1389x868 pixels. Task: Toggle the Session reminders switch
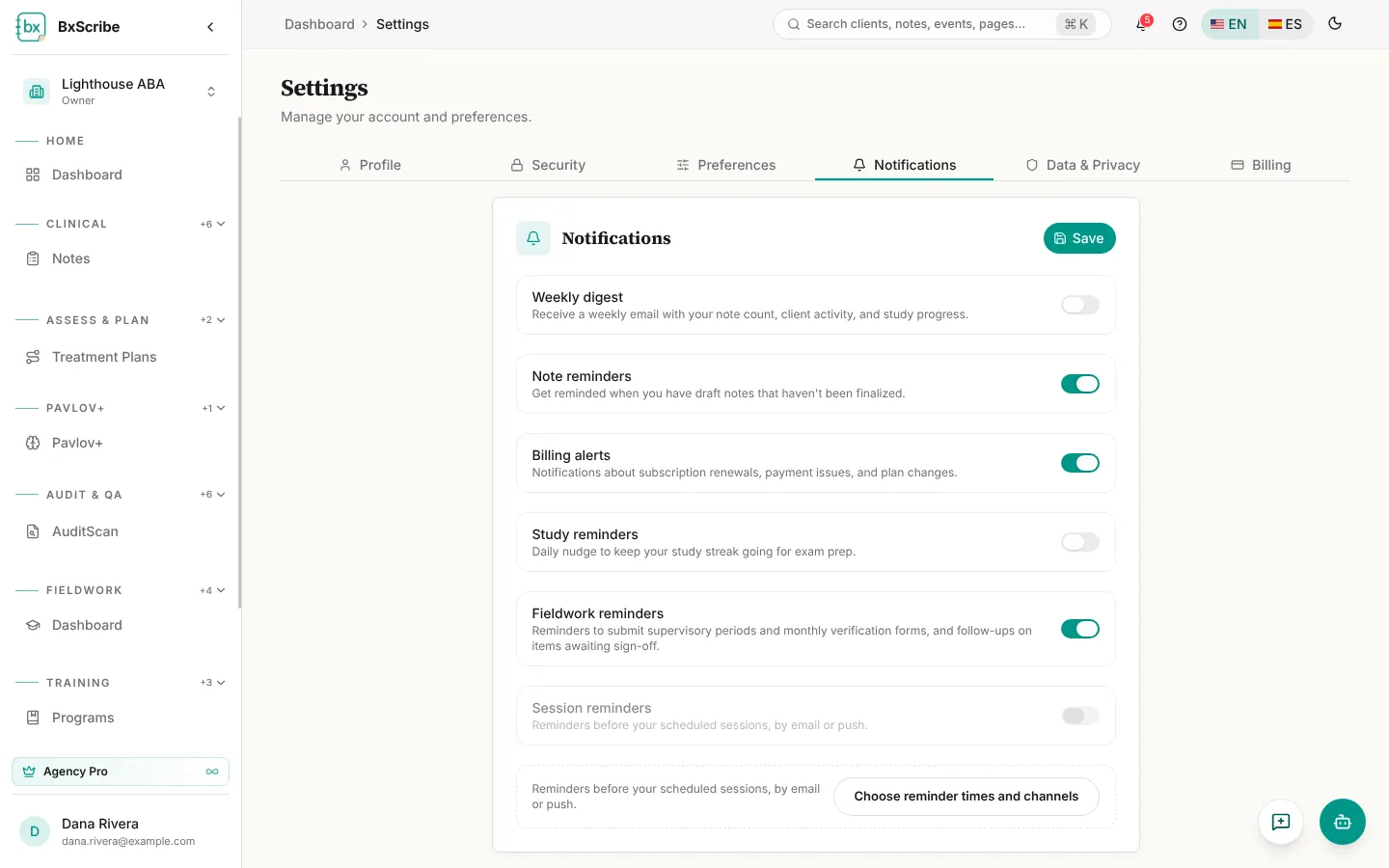1080,716
